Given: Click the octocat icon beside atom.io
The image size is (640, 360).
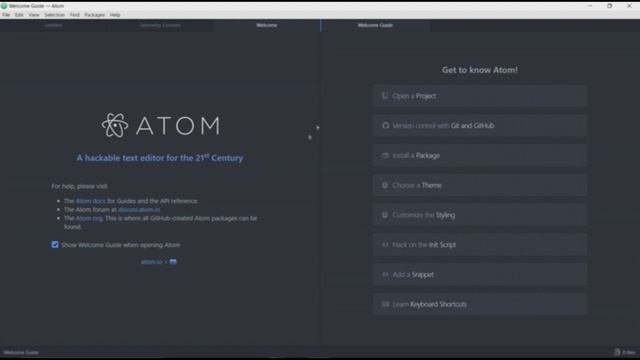Looking at the screenshot, I should 173,262.
